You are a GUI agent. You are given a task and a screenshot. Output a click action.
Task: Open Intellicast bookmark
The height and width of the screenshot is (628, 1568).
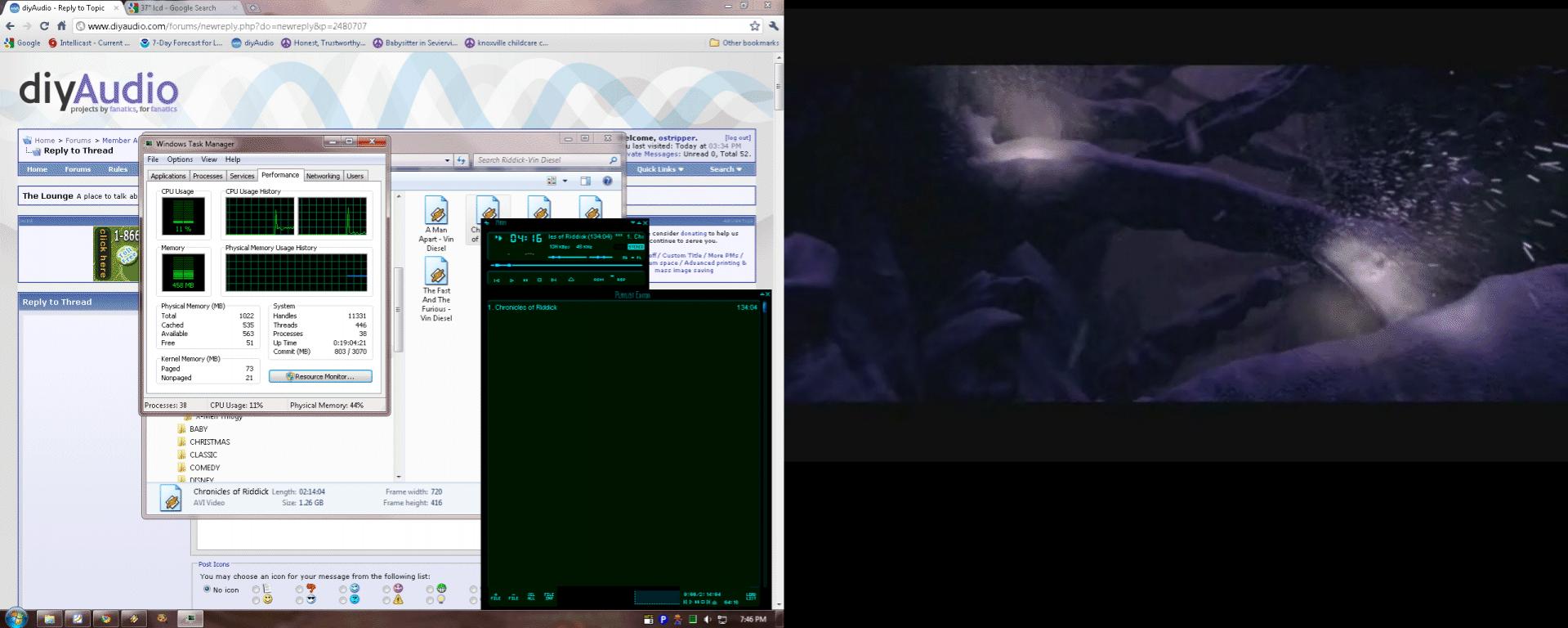pos(89,43)
